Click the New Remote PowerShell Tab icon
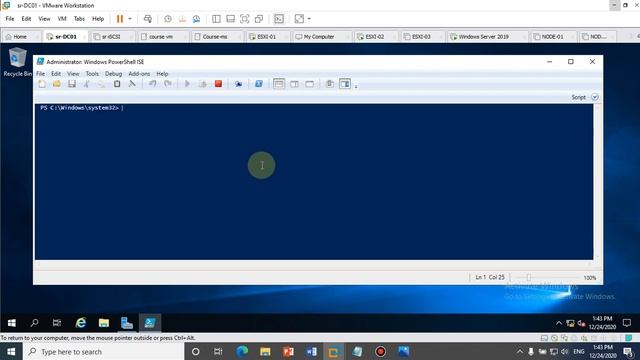Image resolution: width=640 pixels, height=360 pixels. click(x=238, y=84)
